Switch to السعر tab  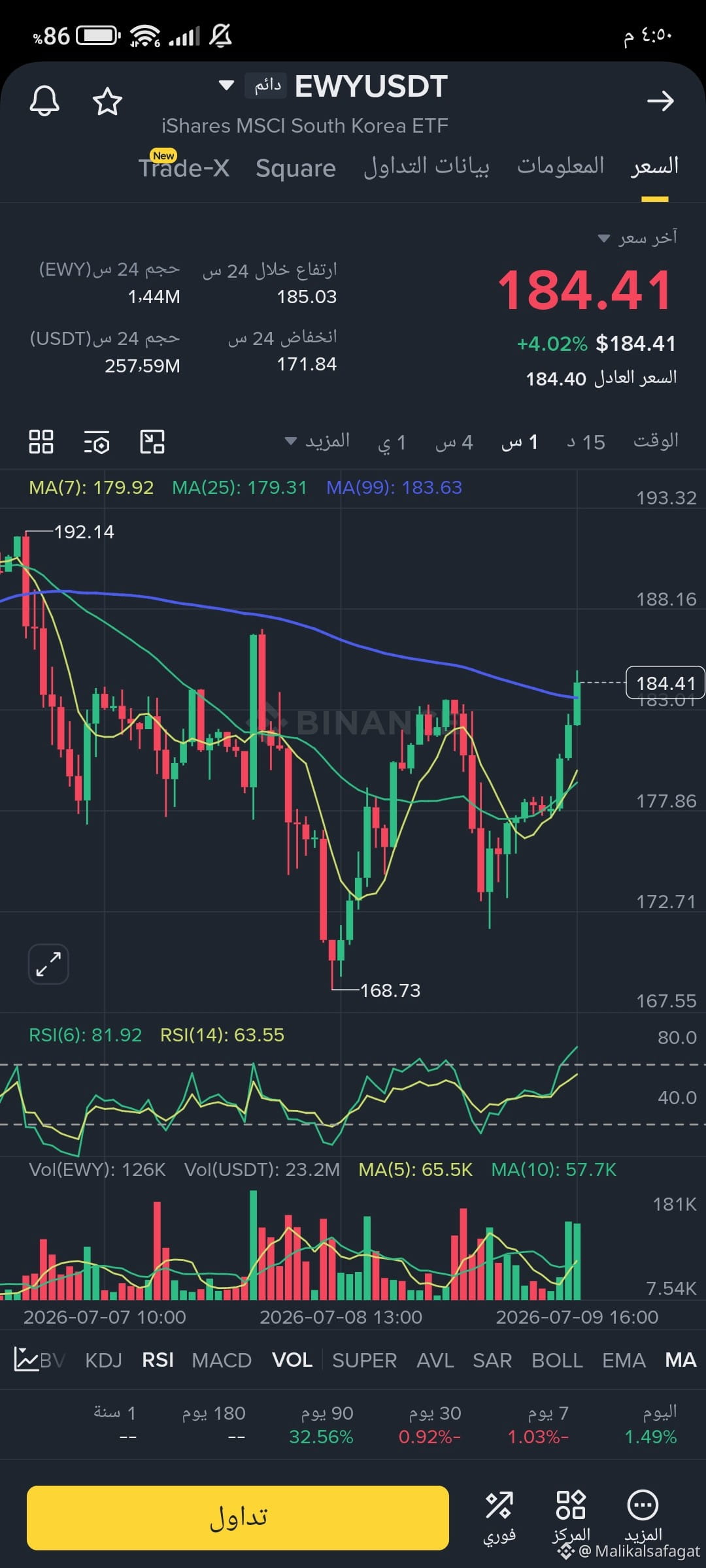[654, 166]
